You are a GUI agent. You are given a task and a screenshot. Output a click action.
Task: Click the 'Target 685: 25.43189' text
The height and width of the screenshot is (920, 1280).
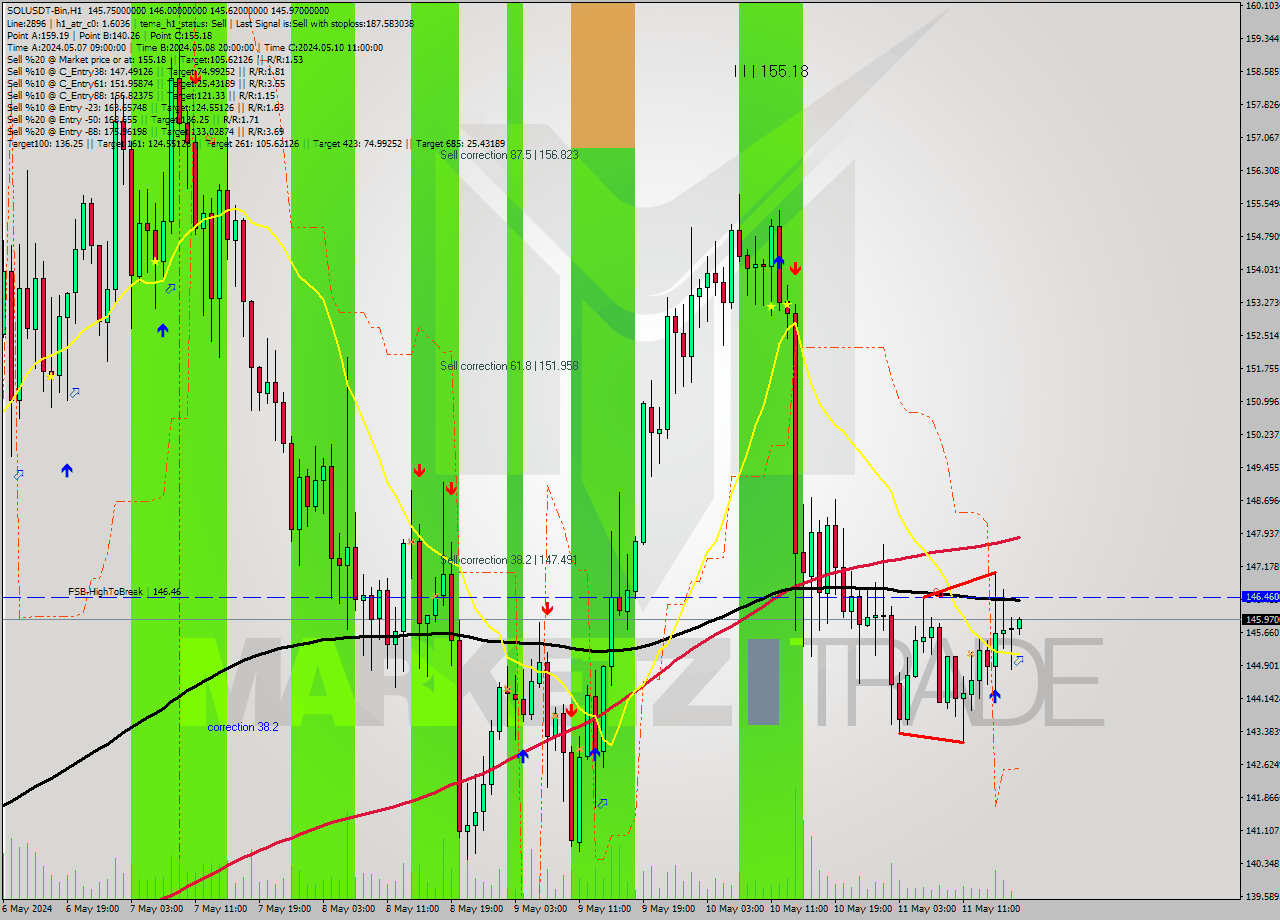click(461, 143)
